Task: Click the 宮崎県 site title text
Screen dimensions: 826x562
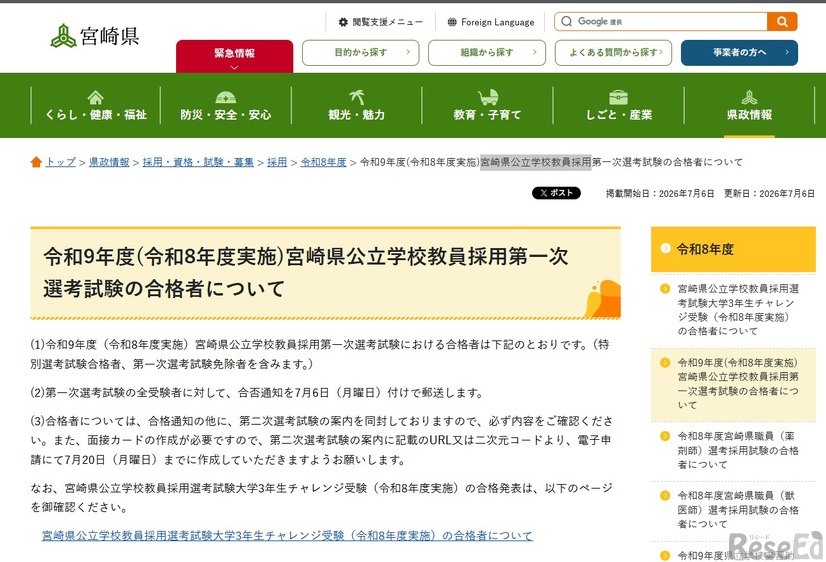Action: (110, 36)
